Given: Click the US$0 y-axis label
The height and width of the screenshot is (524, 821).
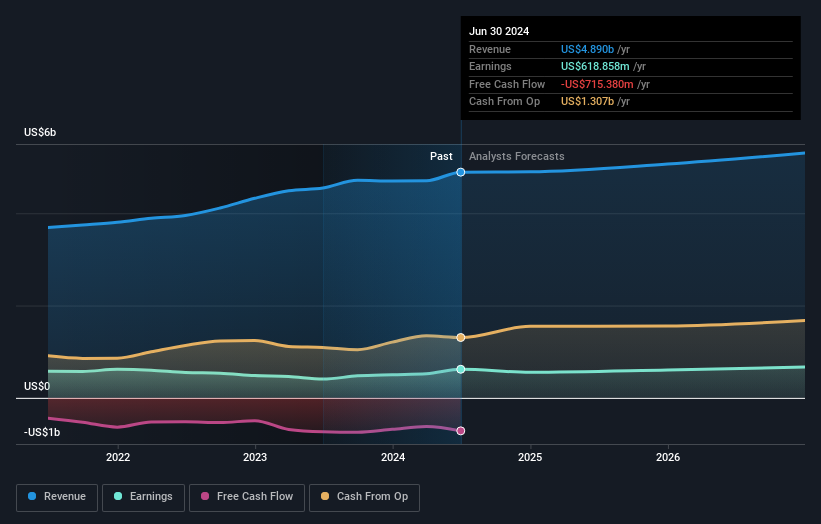Looking at the screenshot, I should [x=37, y=386].
